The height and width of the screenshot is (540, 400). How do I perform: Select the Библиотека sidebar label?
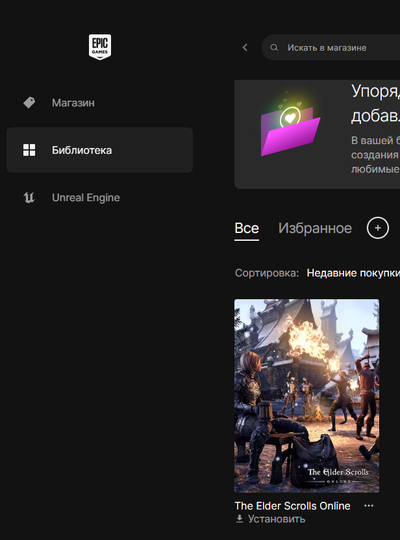click(x=82, y=150)
